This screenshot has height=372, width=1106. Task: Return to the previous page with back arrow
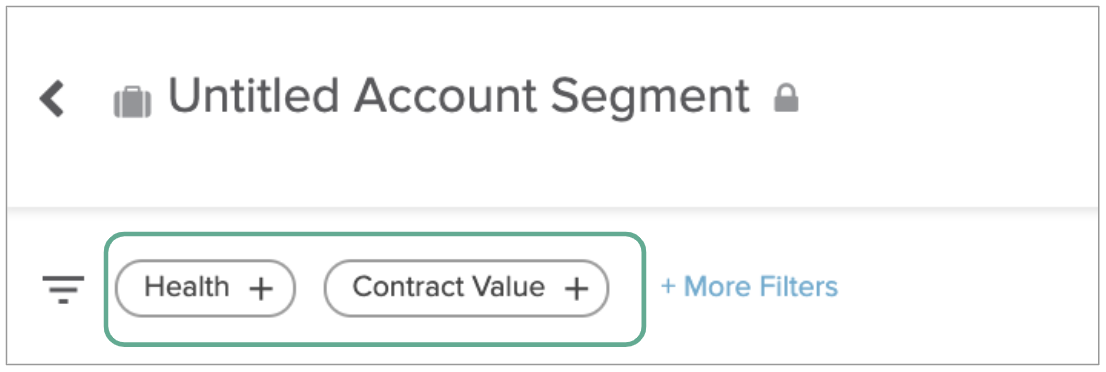coord(52,98)
